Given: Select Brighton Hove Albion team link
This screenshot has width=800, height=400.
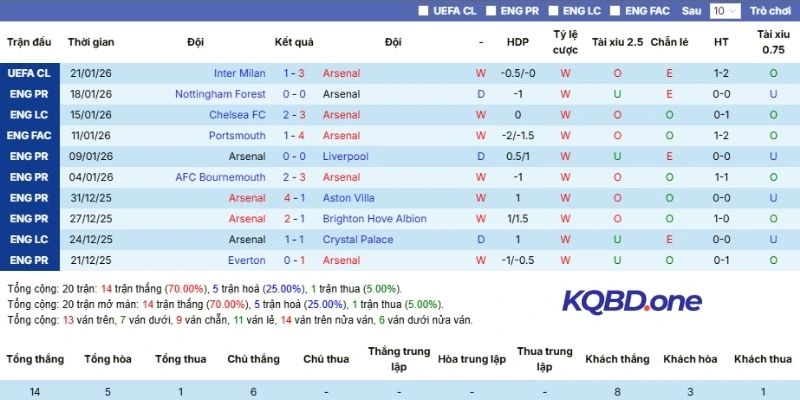Looking at the screenshot, I should (x=374, y=219).
